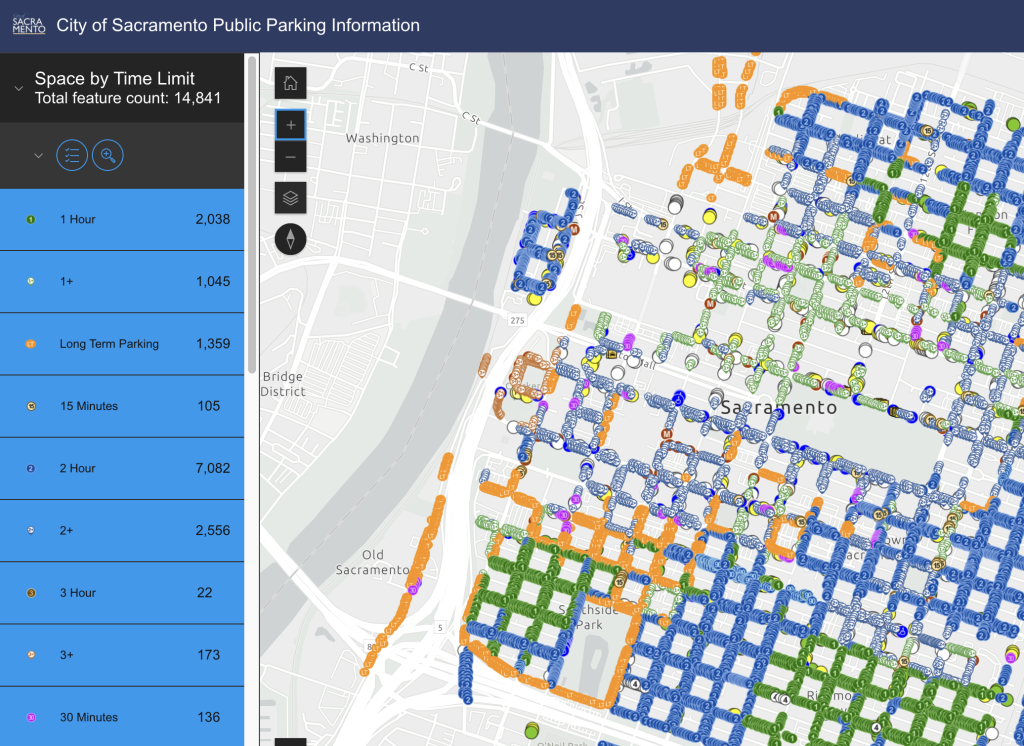Toggle the 1 Hour category filter

[122, 219]
